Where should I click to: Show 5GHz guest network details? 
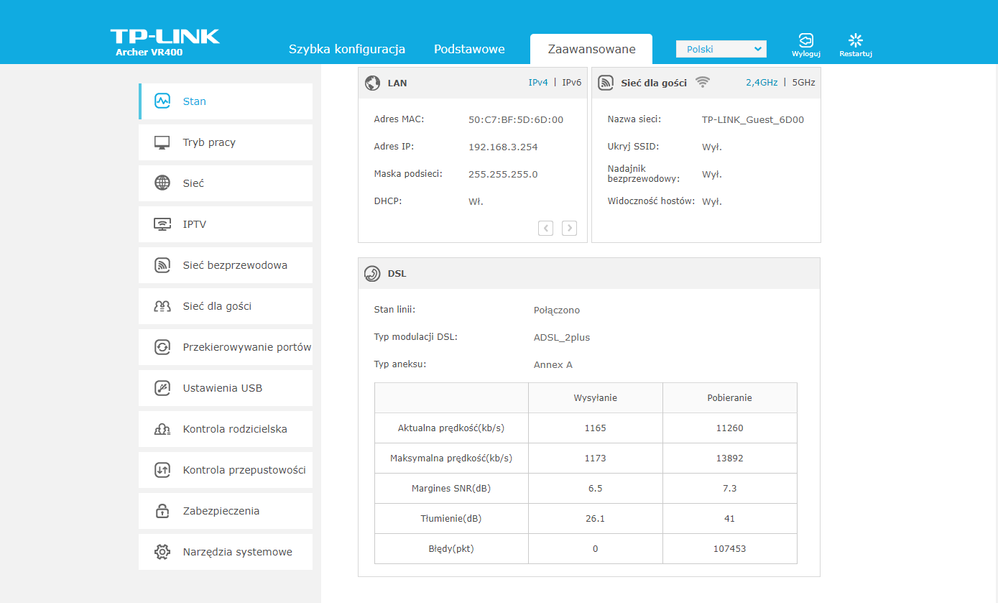803,83
